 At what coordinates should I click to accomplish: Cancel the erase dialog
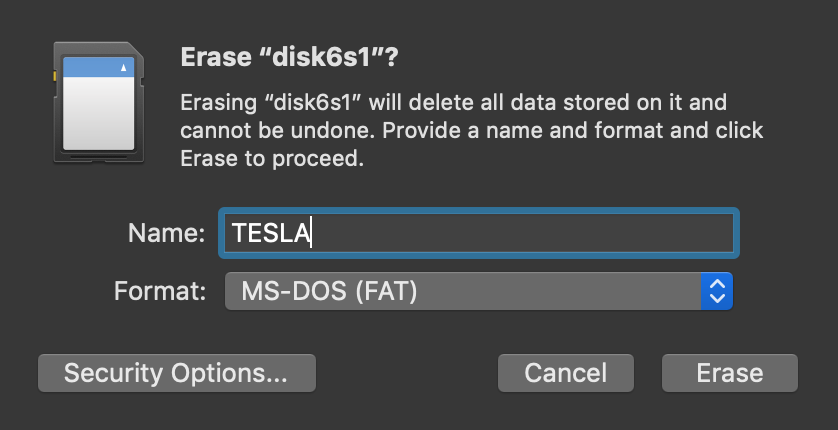565,373
